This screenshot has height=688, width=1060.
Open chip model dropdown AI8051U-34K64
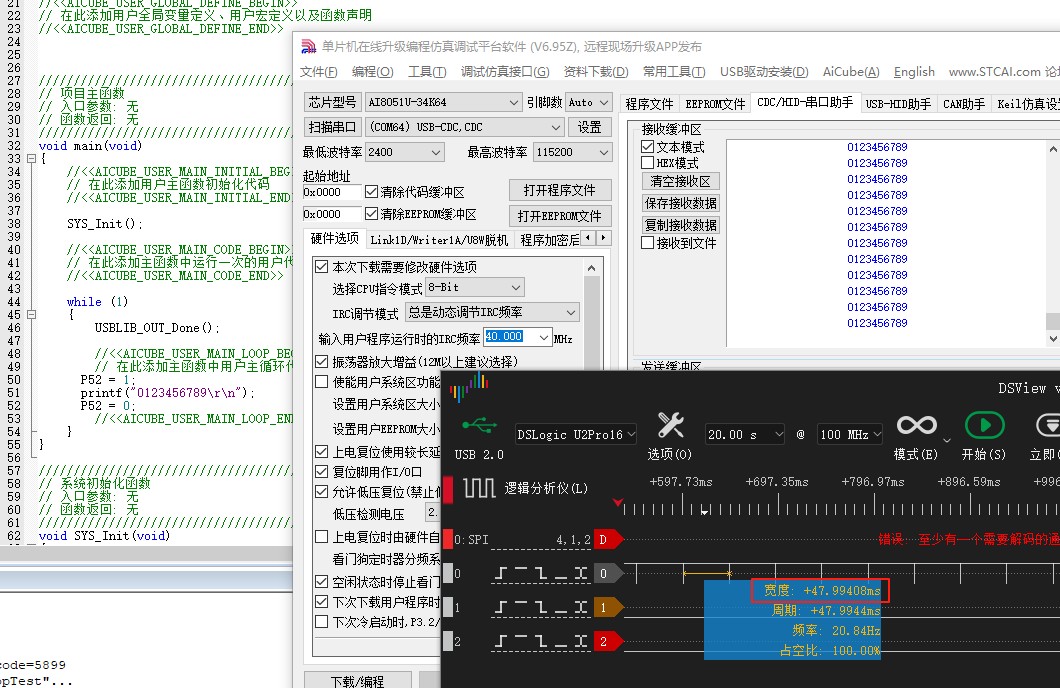click(443, 102)
